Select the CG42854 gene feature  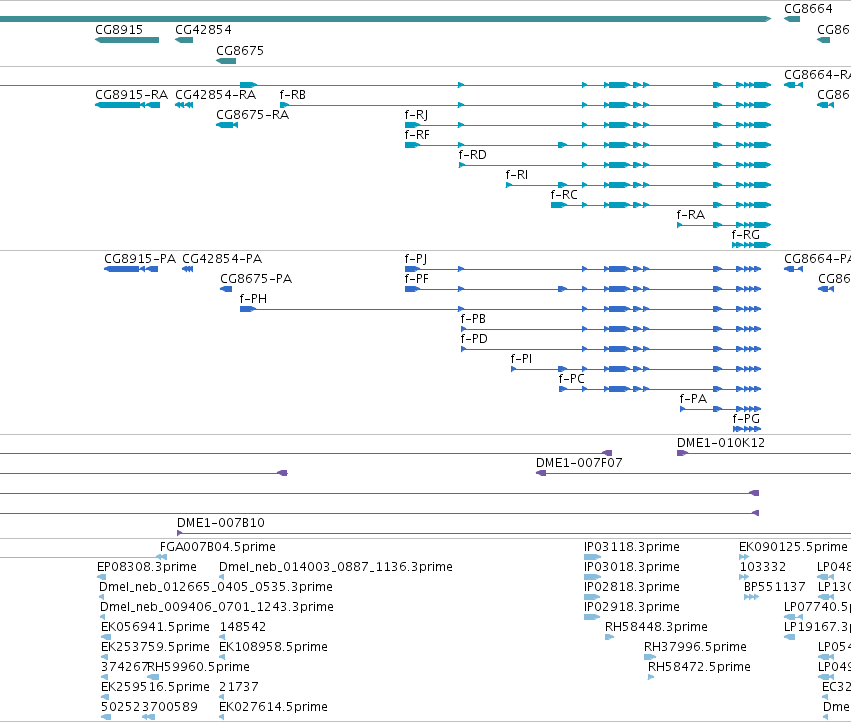click(x=184, y=40)
